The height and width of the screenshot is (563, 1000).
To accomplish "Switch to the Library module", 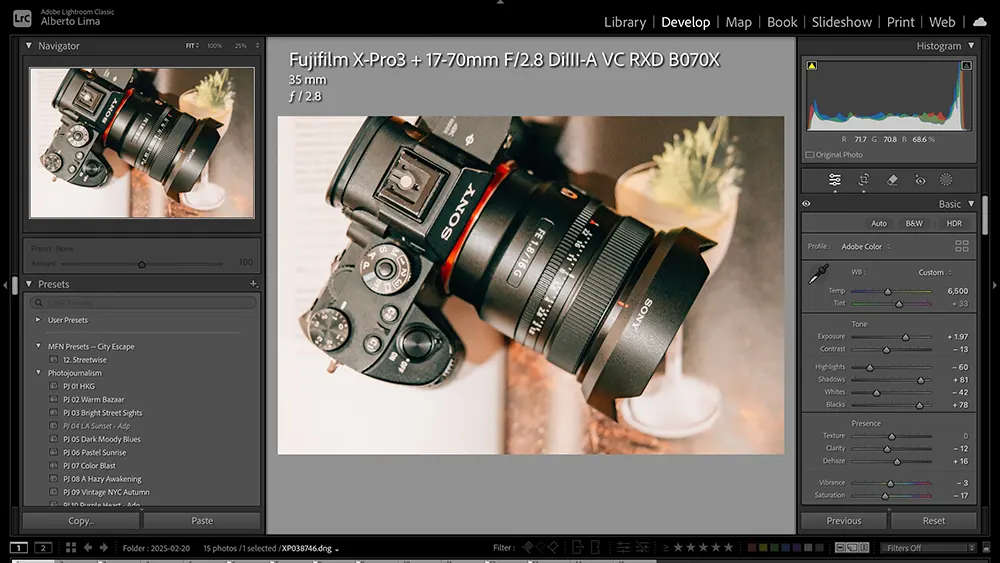I will pyautogui.click(x=625, y=22).
